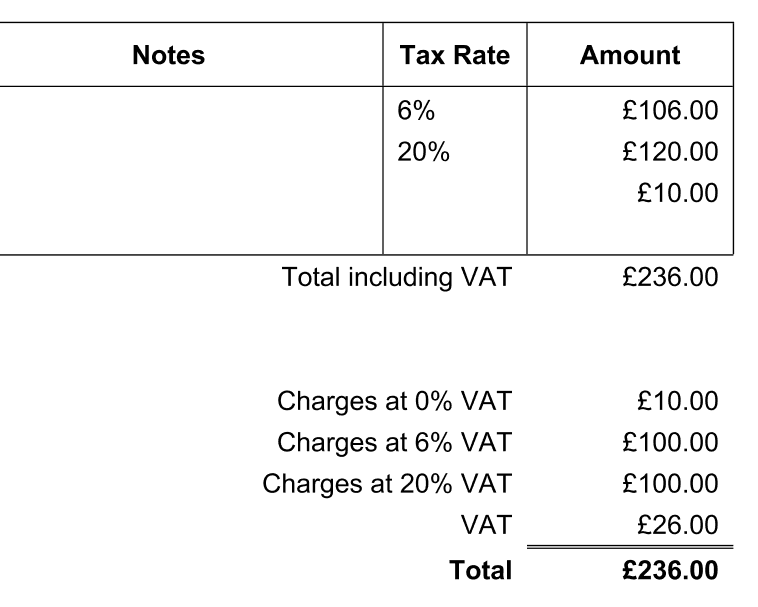Click the Charges at 20% VAT label
Viewport: 758px width, 607px height.
click(x=387, y=484)
